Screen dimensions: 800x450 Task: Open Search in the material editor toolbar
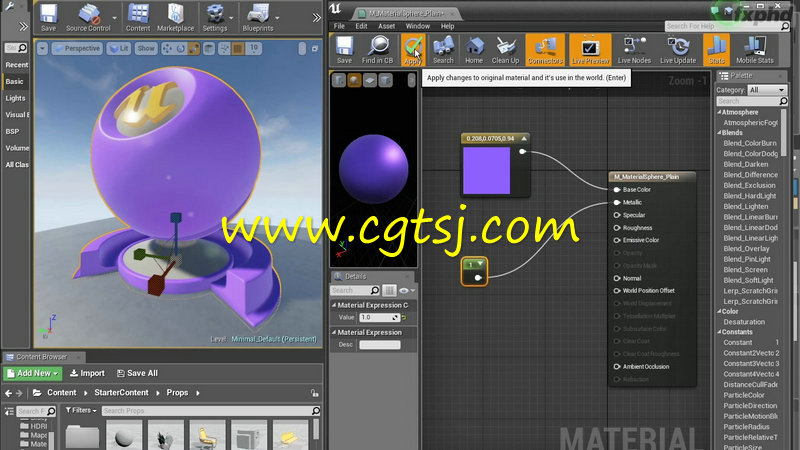tap(443, 49)
